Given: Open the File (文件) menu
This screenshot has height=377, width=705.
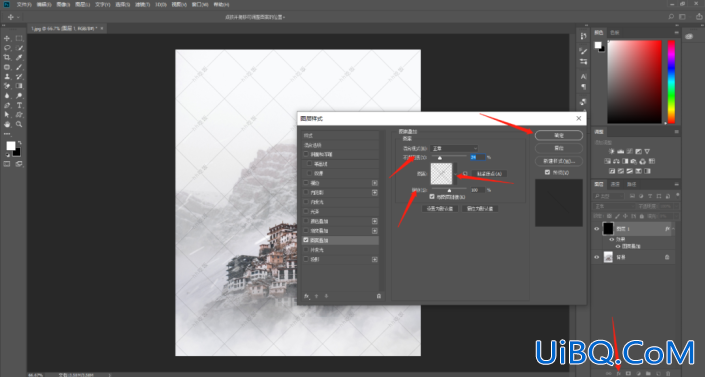Looking at the screenshot, I should (24, 4).
